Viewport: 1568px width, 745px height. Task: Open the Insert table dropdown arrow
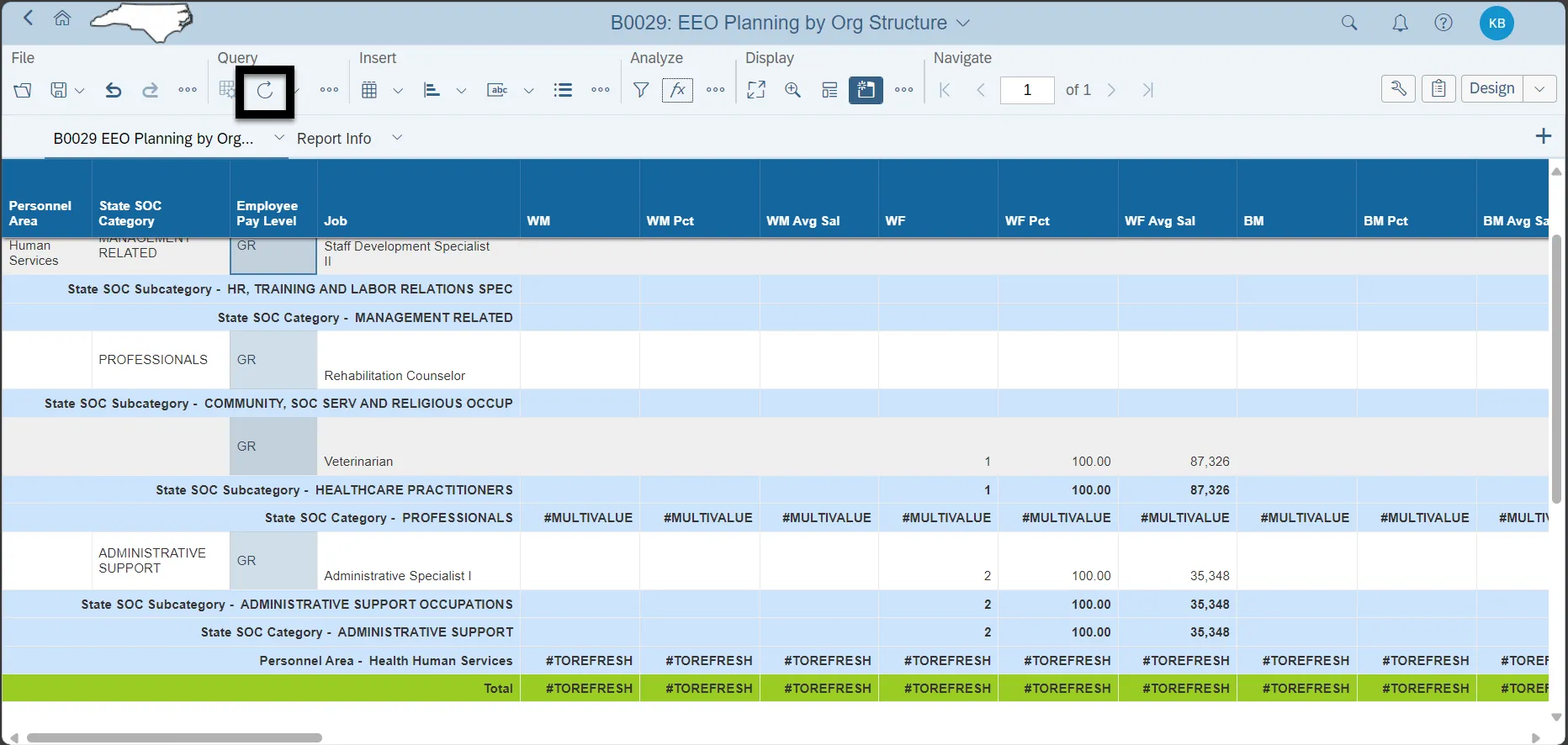(x=398, y=91)
